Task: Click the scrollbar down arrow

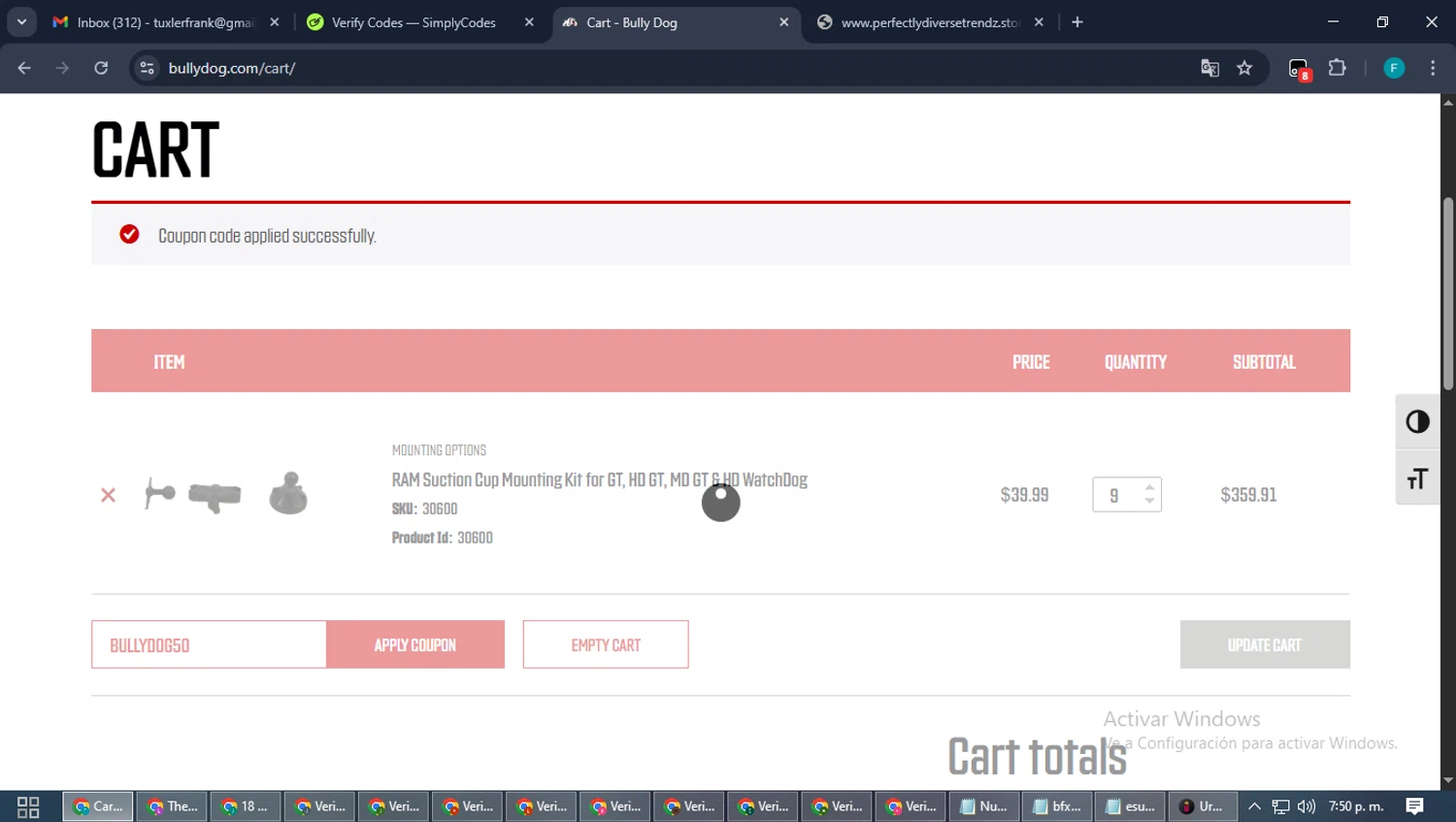Action: (x=1448, y=780)
